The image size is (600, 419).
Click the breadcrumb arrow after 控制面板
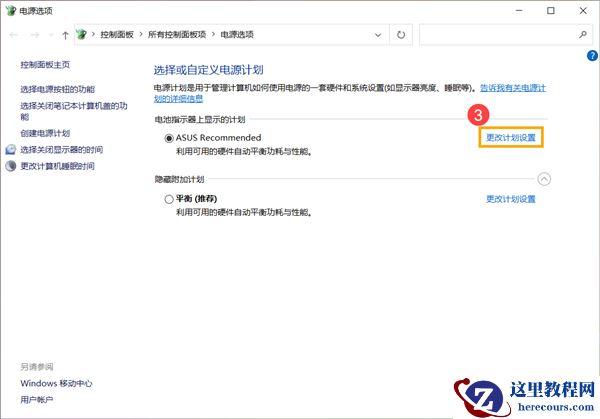click(x=141, y=34)
